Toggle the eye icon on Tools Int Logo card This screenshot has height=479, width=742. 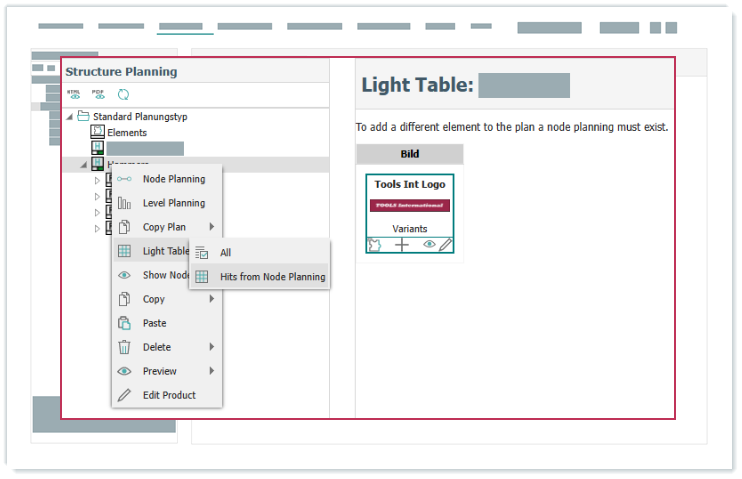pos(428,244)
